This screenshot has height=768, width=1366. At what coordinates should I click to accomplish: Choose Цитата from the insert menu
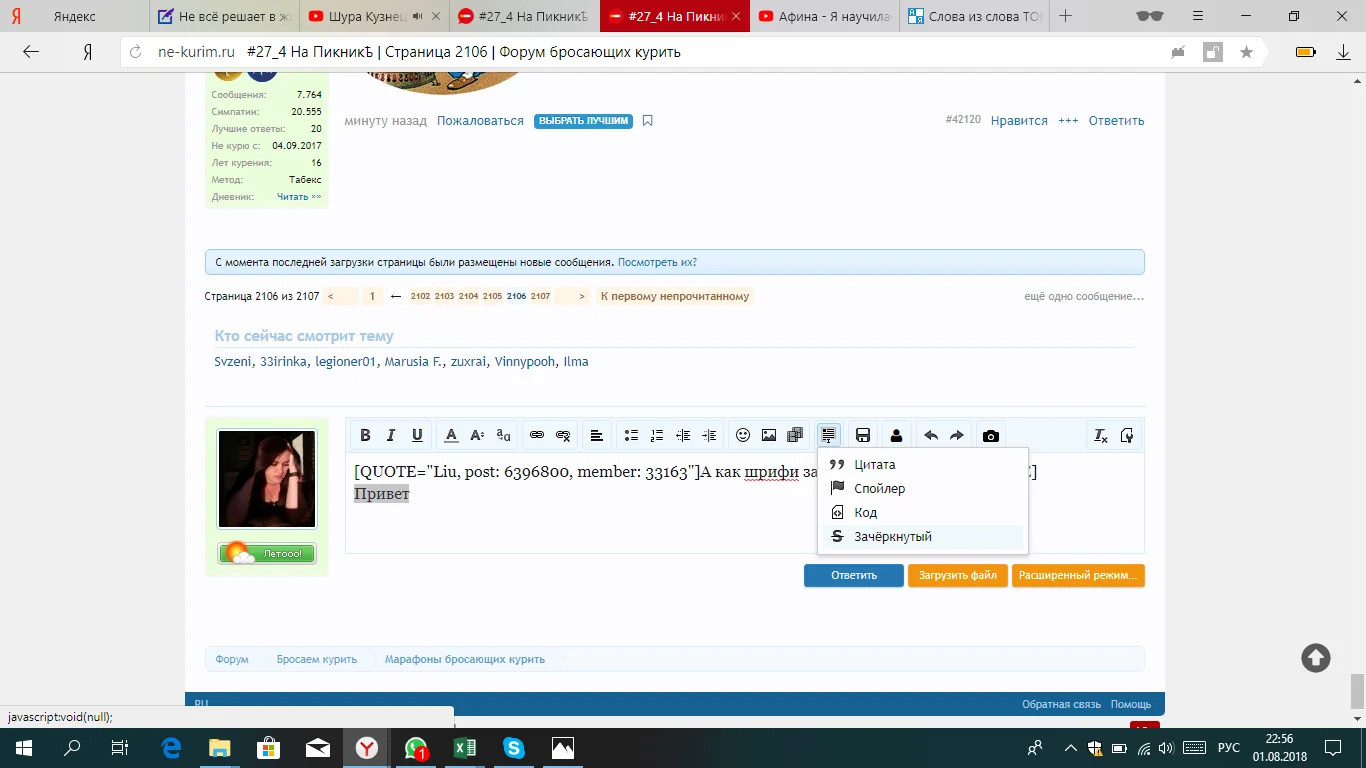[x=923, y=465]
